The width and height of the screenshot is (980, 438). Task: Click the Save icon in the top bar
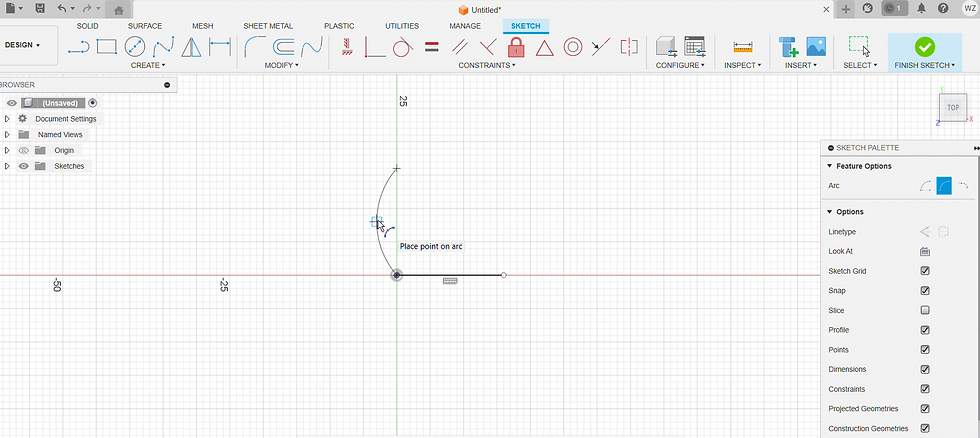tap(40, 9)
